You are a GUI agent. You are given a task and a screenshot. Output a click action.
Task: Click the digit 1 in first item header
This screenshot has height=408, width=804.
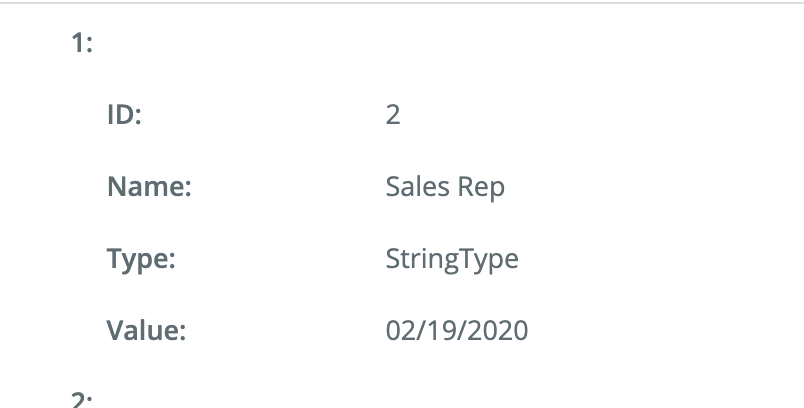click(x=78, y=43)
